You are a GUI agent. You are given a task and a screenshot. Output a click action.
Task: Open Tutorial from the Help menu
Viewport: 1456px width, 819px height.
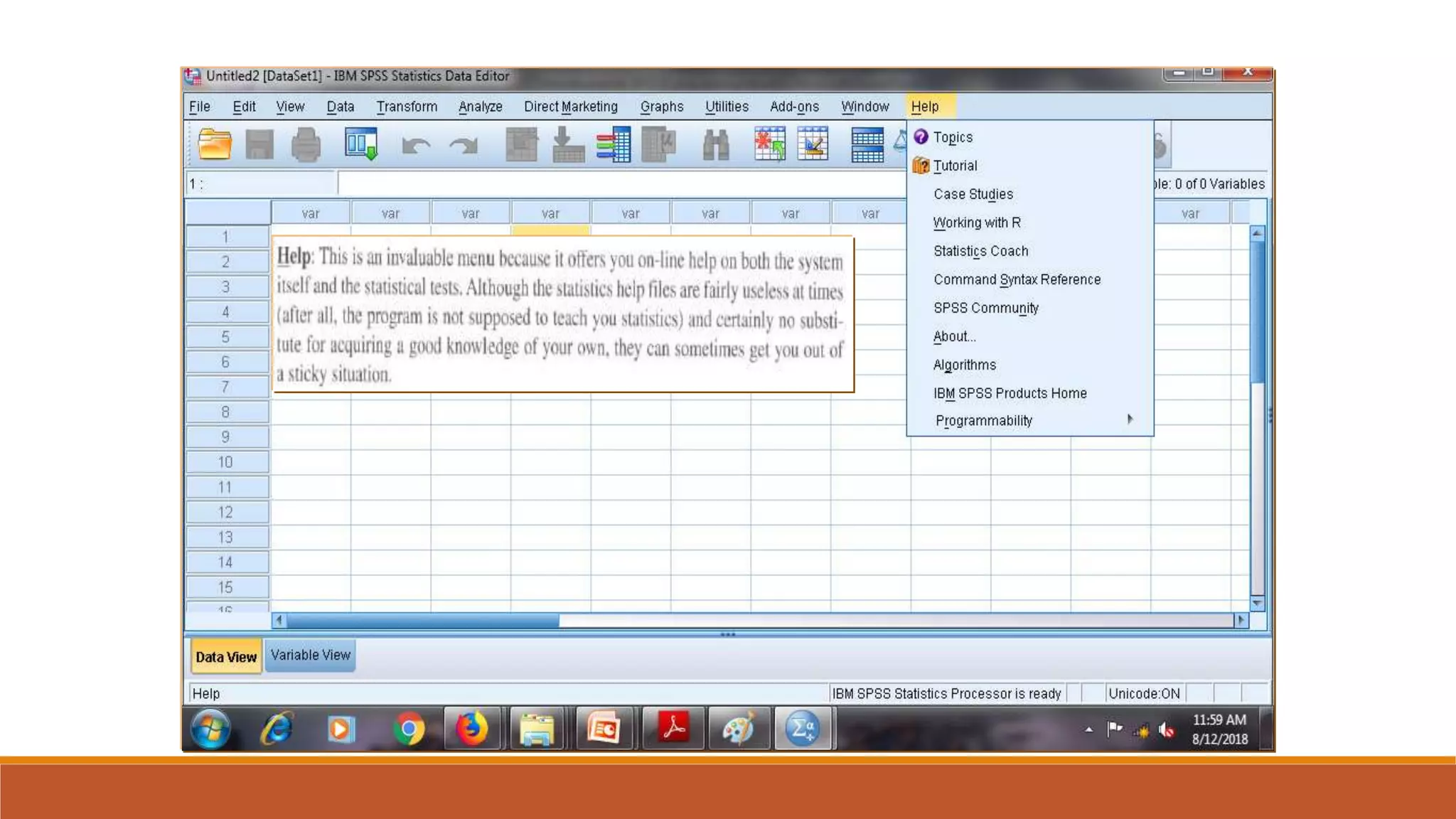(x=955, y=166)
